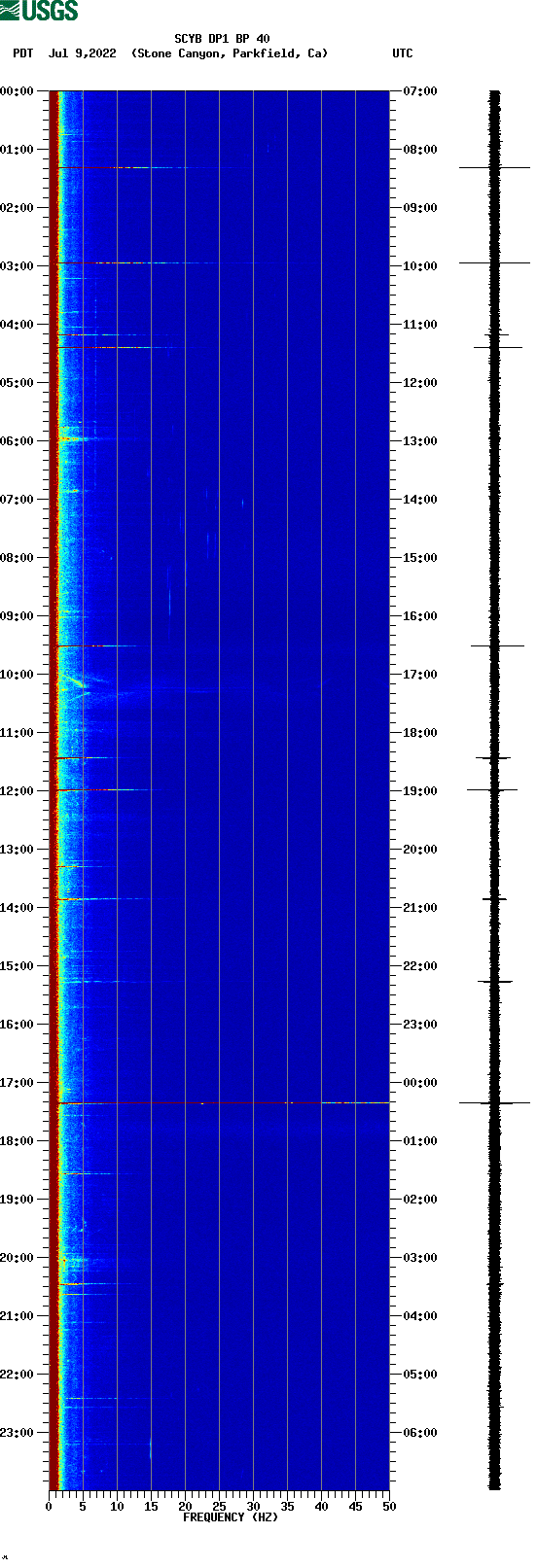Click the USGS logo

pyautogui.click(x=39, y=11)
